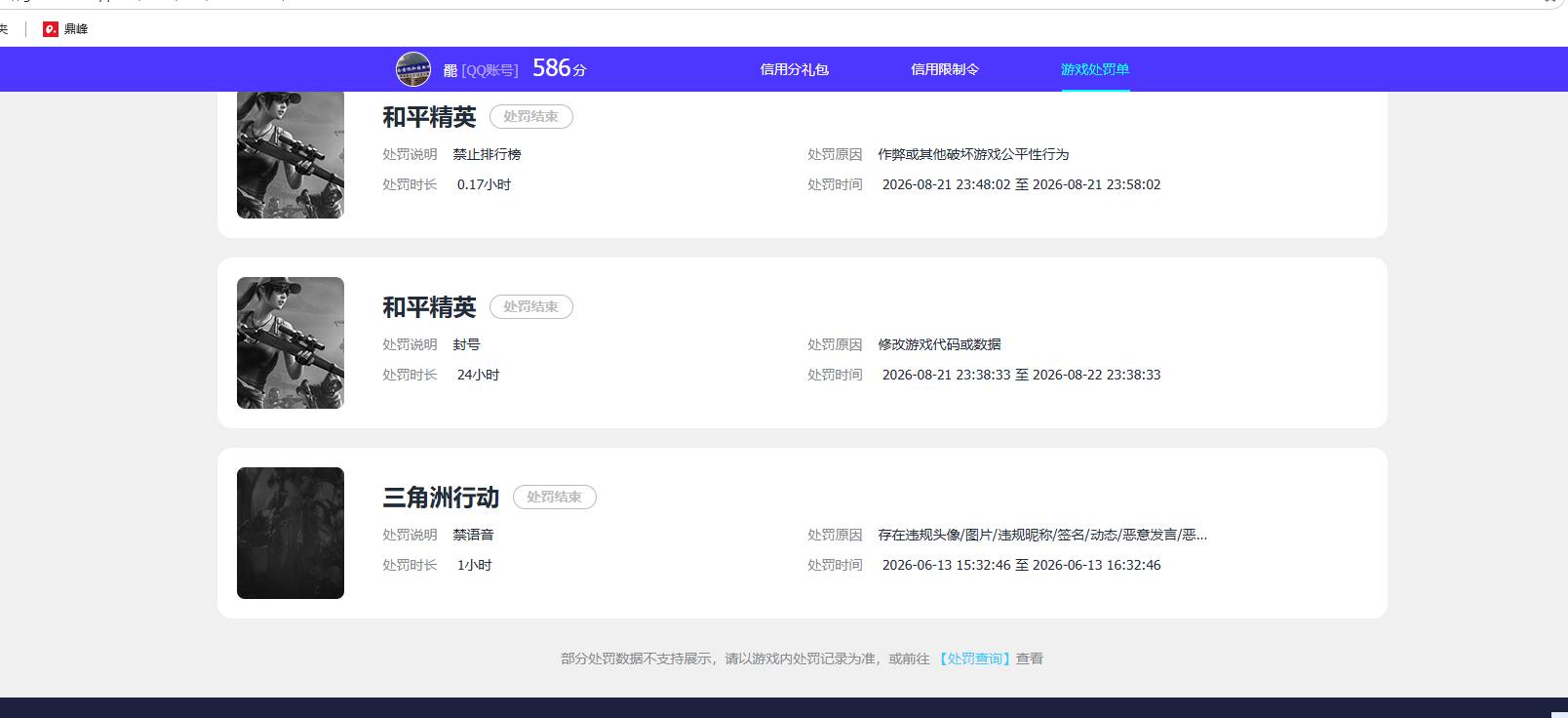Click the truncated reason 存在违规头像/图片
This screenshot has width=1568, height=718.
pyautogui.click(x=1042, y=535)
